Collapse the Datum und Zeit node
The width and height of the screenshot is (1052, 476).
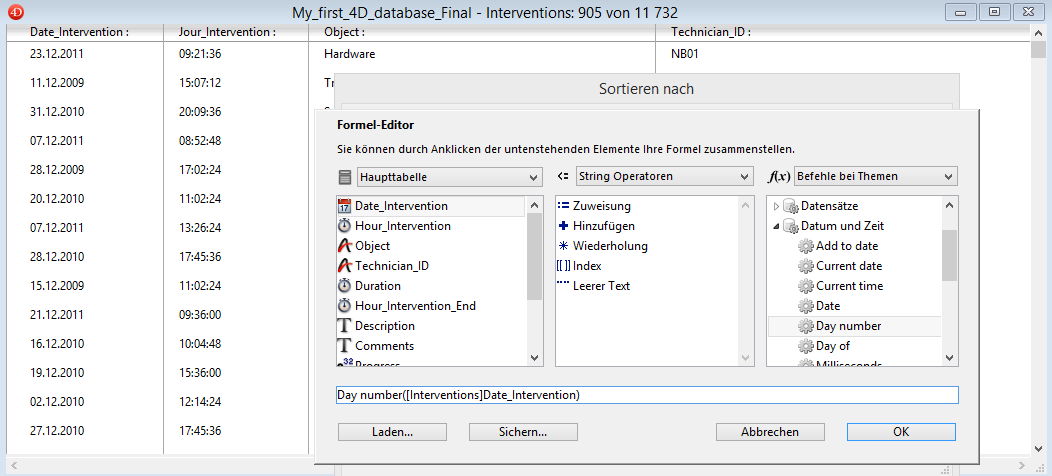pos(776,226)
